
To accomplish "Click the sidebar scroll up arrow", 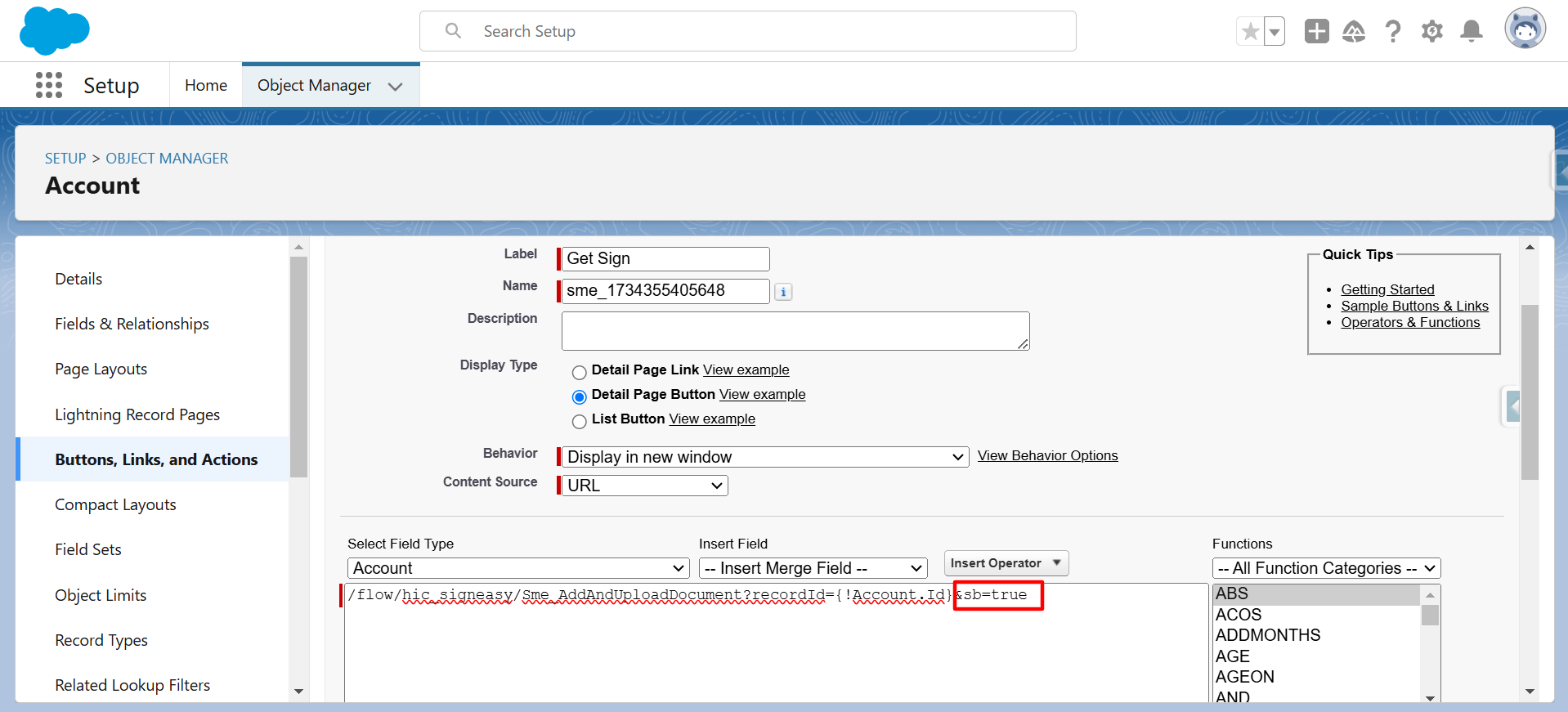I will [x=298, y=247].
